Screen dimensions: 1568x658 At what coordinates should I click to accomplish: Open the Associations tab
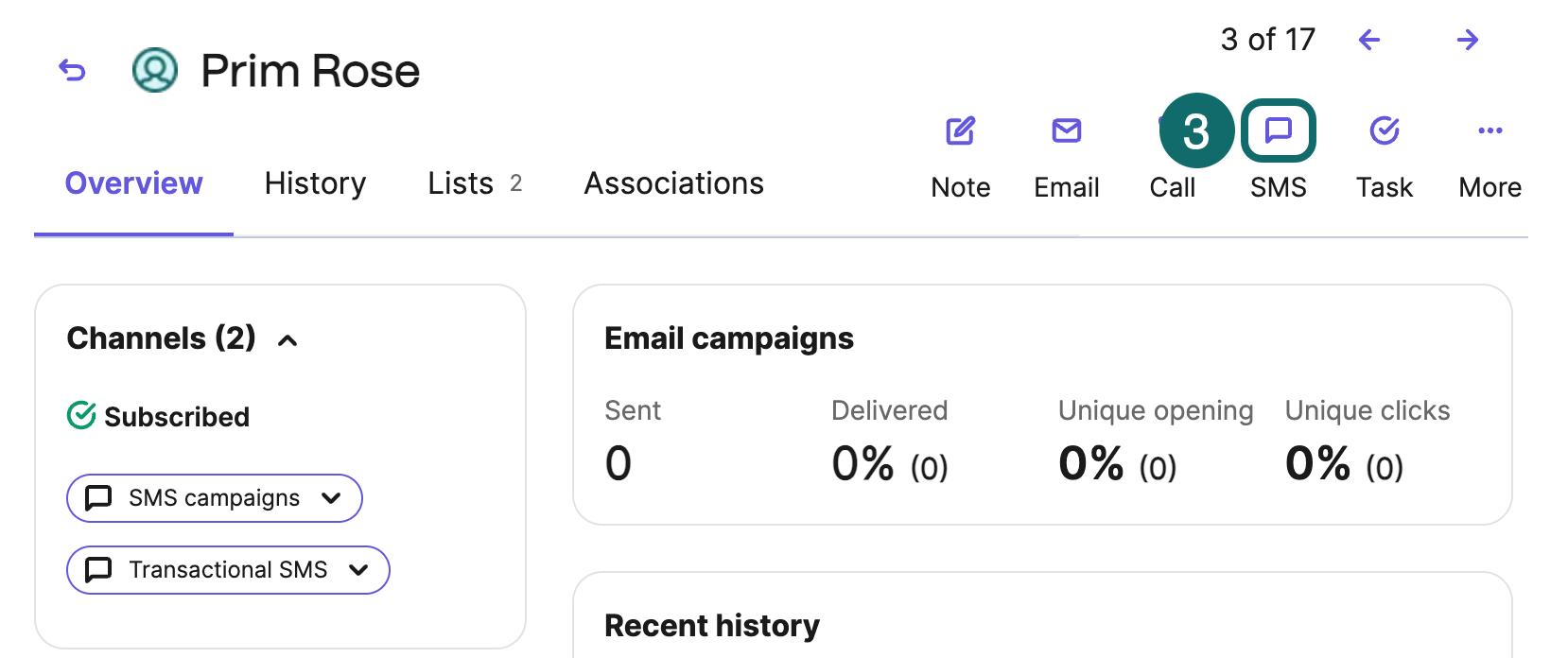pyautogui.click(x=673, y=183)
